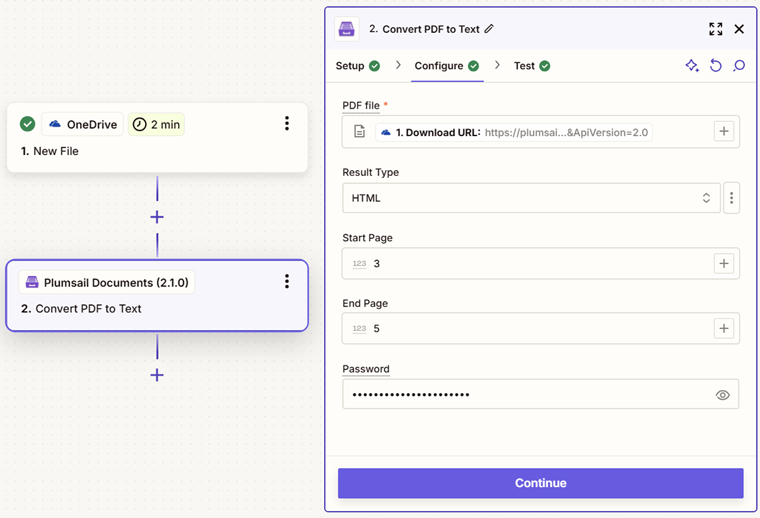Click the End Page label

365,303
